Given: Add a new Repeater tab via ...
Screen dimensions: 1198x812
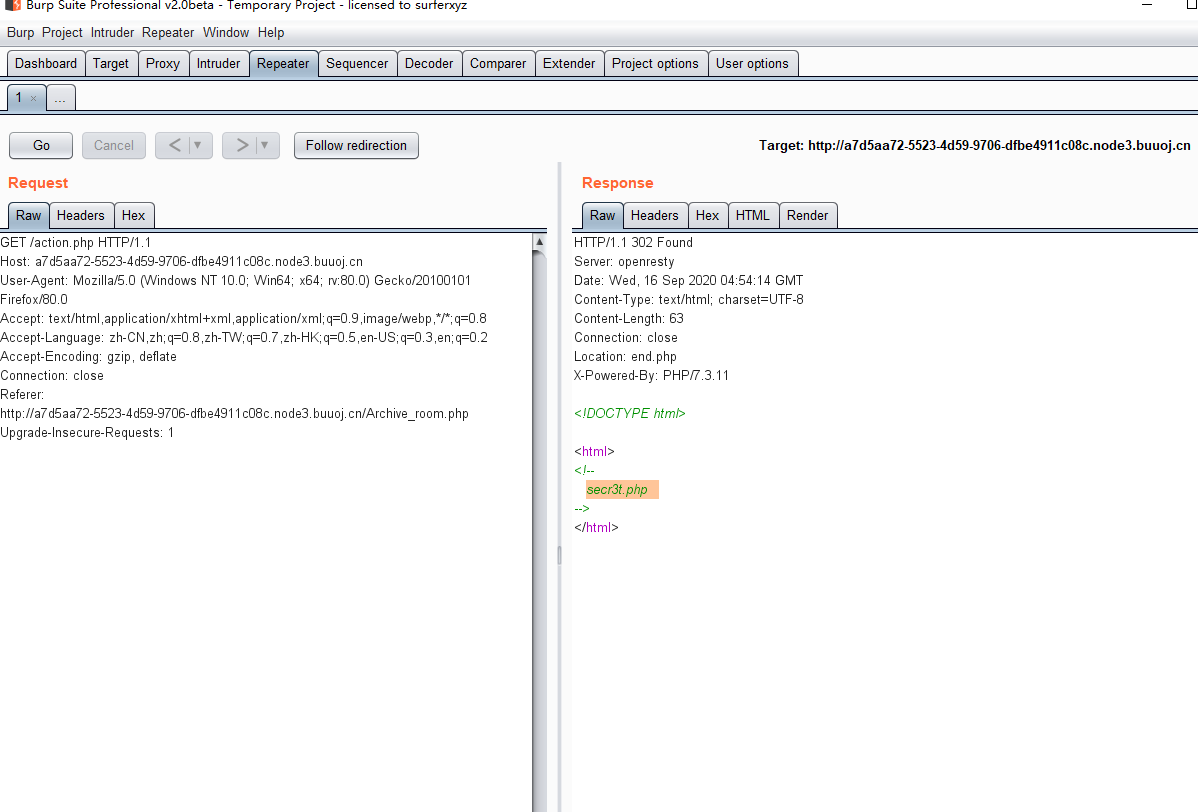Looking at the screenshot, I should (60, 99).
